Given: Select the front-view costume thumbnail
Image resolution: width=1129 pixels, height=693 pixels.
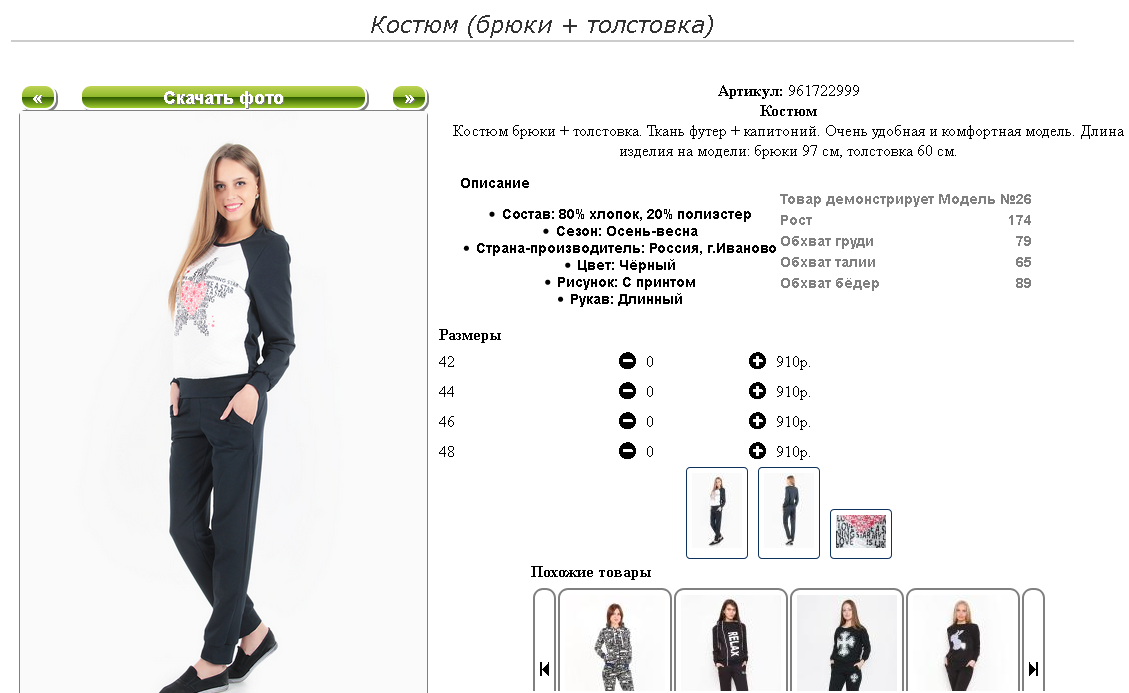Looking at the screenshot, I should point(716,513).
